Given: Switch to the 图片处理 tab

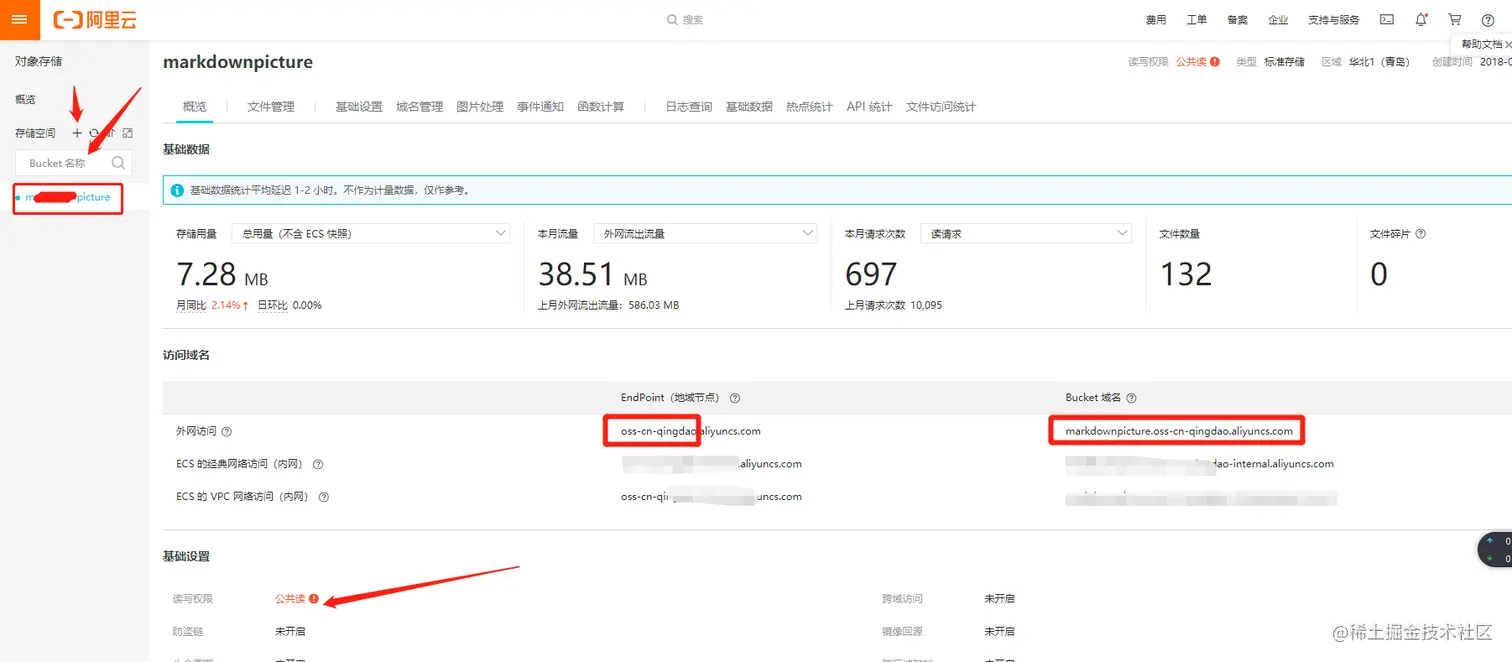Looking at the screenshot, I should coord(480,106).
